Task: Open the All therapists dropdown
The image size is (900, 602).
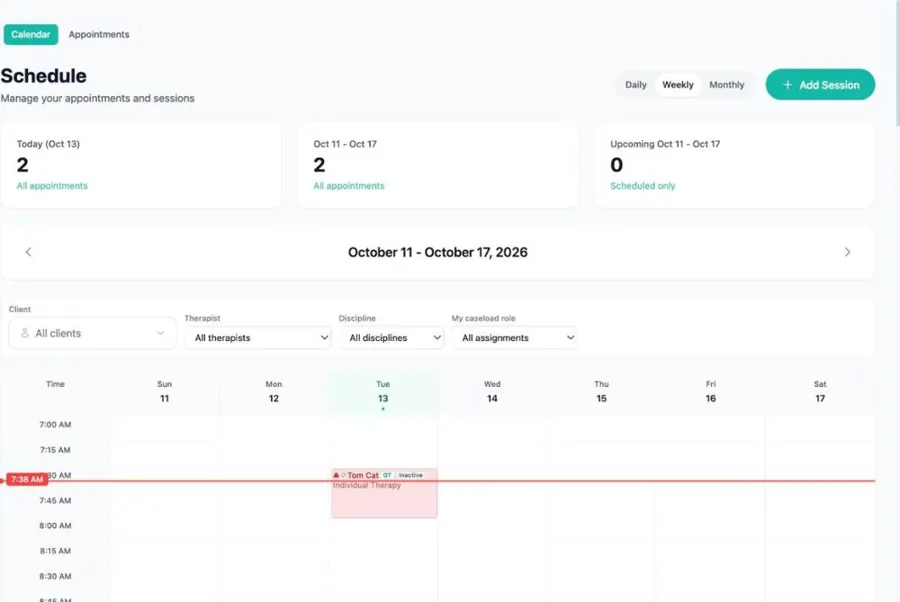Action: pyautogui.click(x=258, y=337)
